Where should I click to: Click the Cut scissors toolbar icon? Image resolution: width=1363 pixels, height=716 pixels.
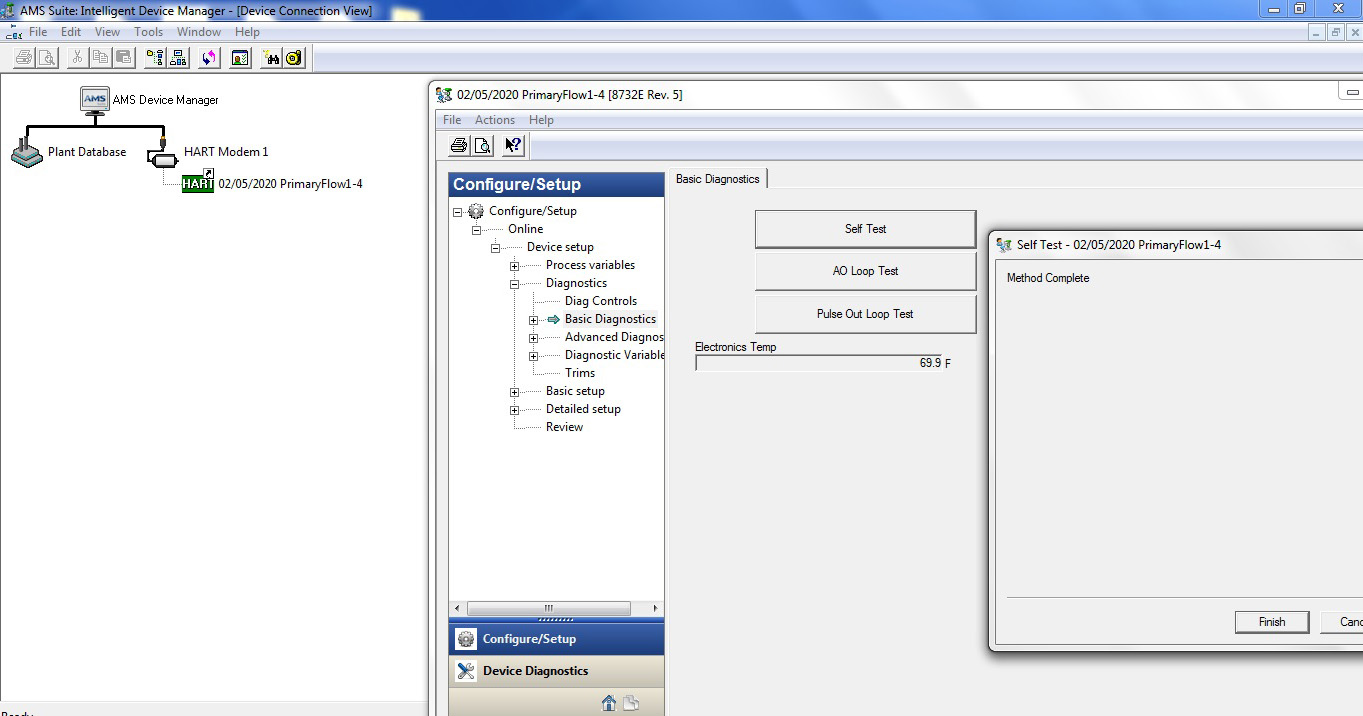click(x=77, y=58)
